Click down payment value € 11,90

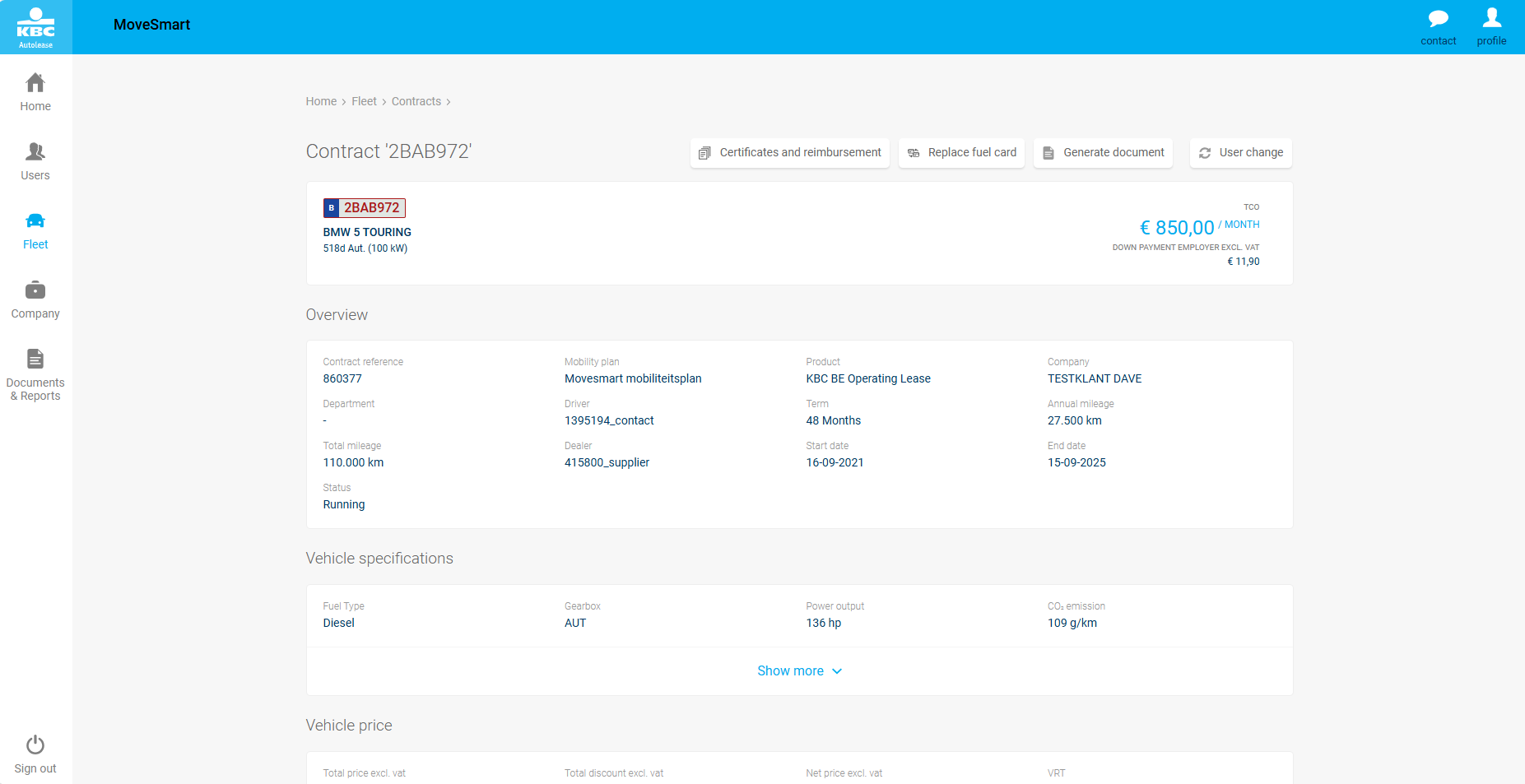click(1244, 262)
